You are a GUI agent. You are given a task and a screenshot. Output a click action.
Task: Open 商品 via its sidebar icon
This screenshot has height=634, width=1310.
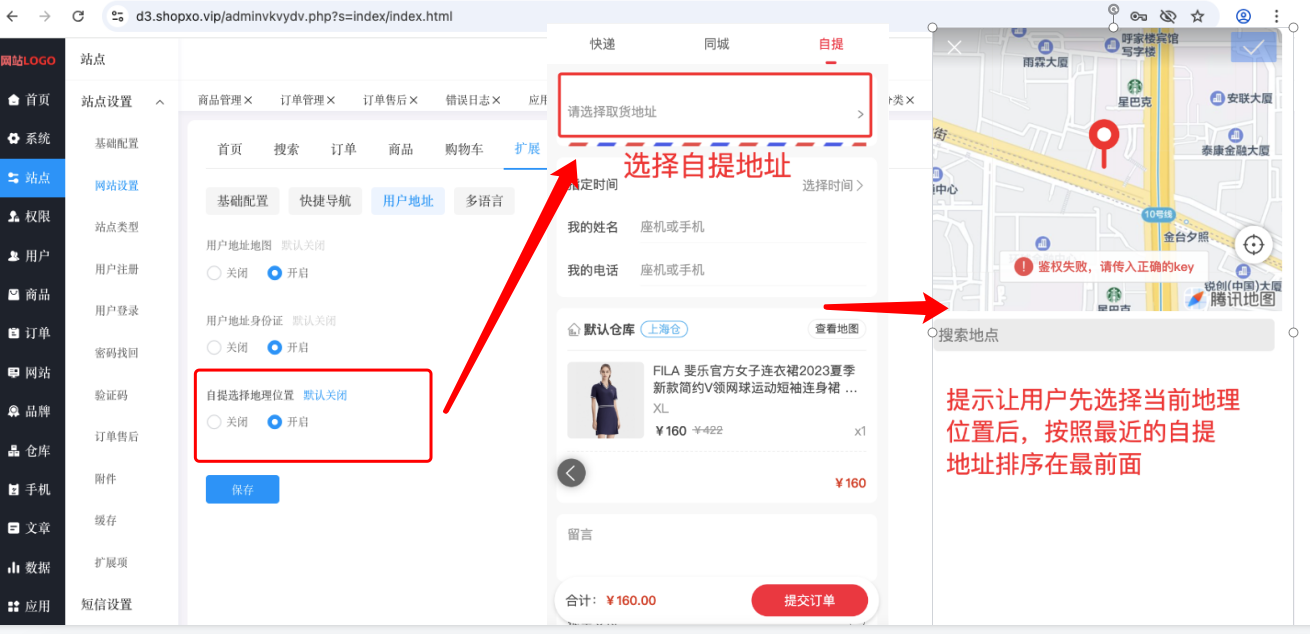click(14, 295)
